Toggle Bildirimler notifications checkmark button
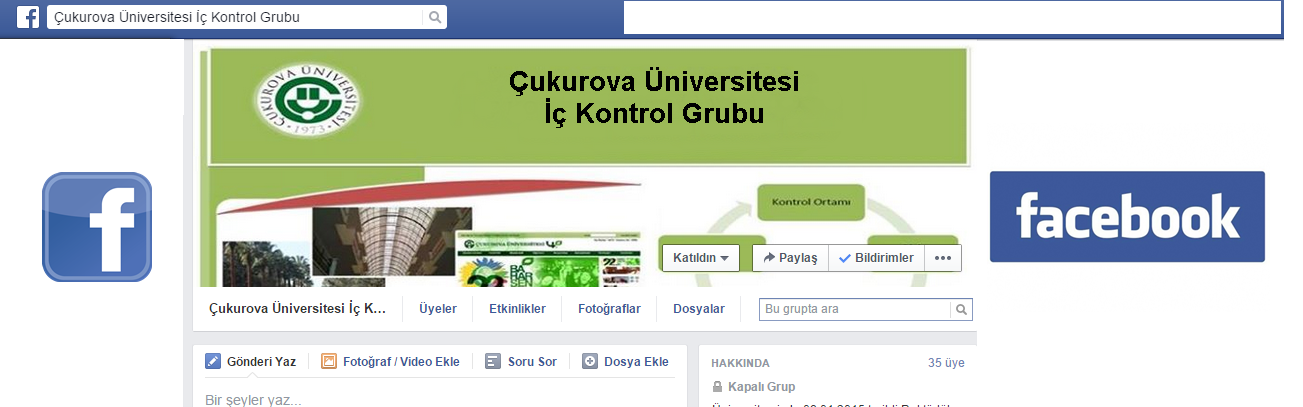 pos(876,258)
